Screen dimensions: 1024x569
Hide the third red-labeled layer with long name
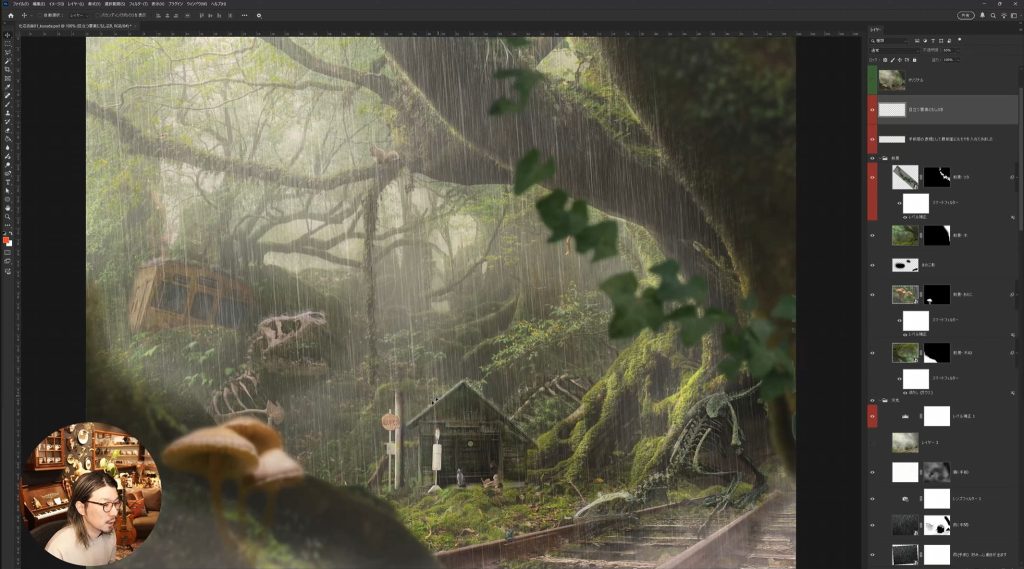872,139
